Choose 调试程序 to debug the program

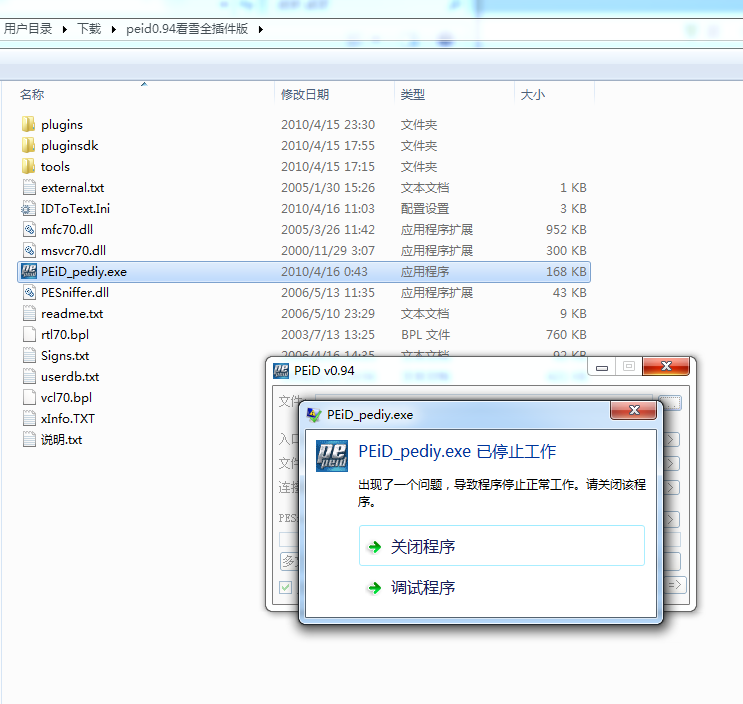coord(502,587)
